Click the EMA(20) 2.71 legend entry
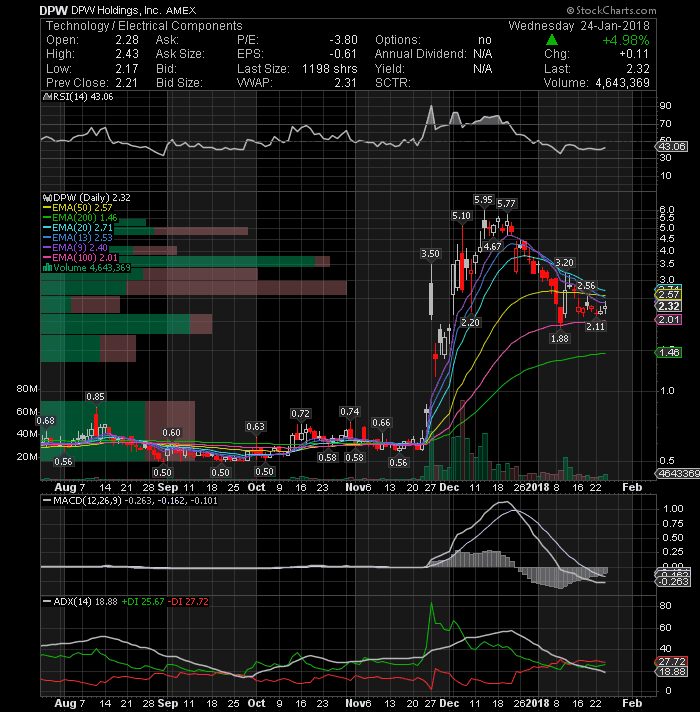Screen dimensions: 700x712 82,228
